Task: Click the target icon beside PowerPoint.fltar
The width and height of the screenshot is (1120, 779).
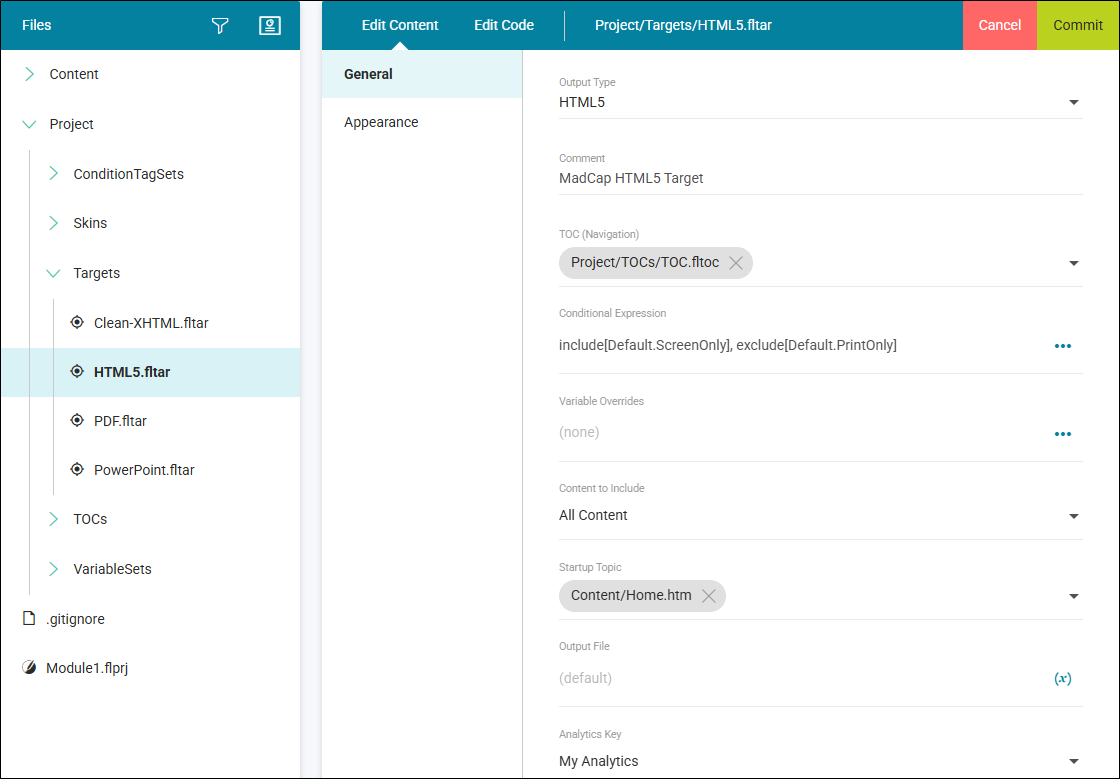Action: 77,469
